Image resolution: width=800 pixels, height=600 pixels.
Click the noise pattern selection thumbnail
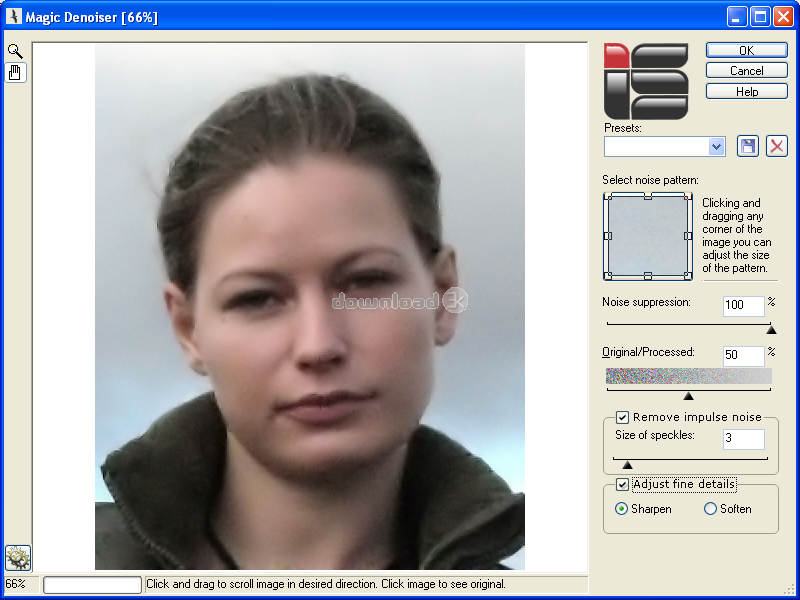point(648,236)
